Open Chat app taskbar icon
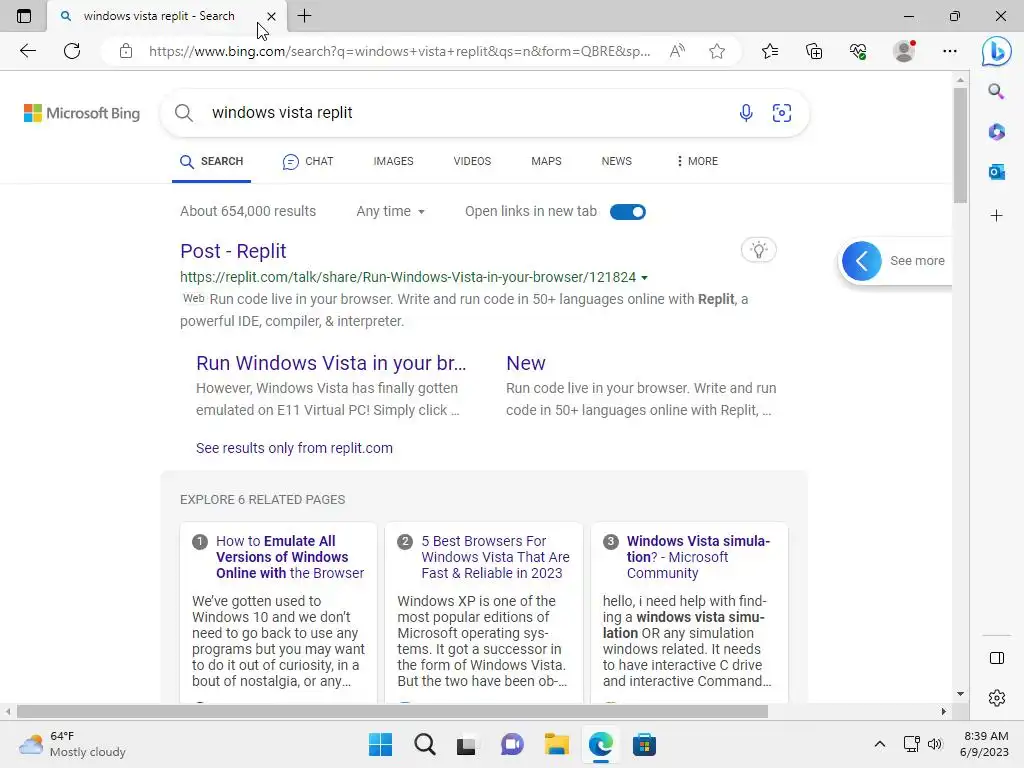Image resolution: width=1024 pixels, height=768 pixels. [x=512, y=744]
